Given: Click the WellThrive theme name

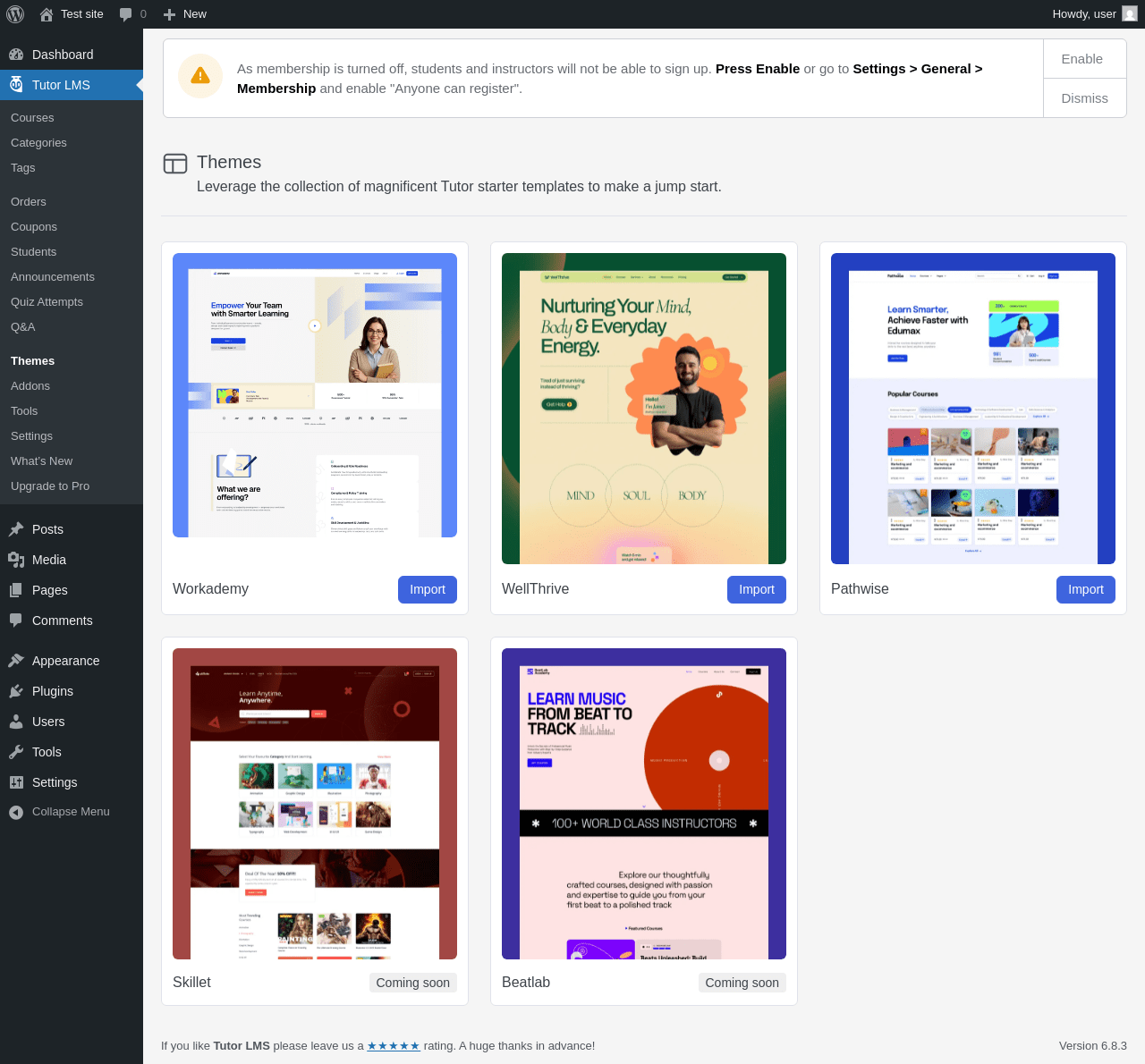Looking at the screenshot, I should [535, 589].
